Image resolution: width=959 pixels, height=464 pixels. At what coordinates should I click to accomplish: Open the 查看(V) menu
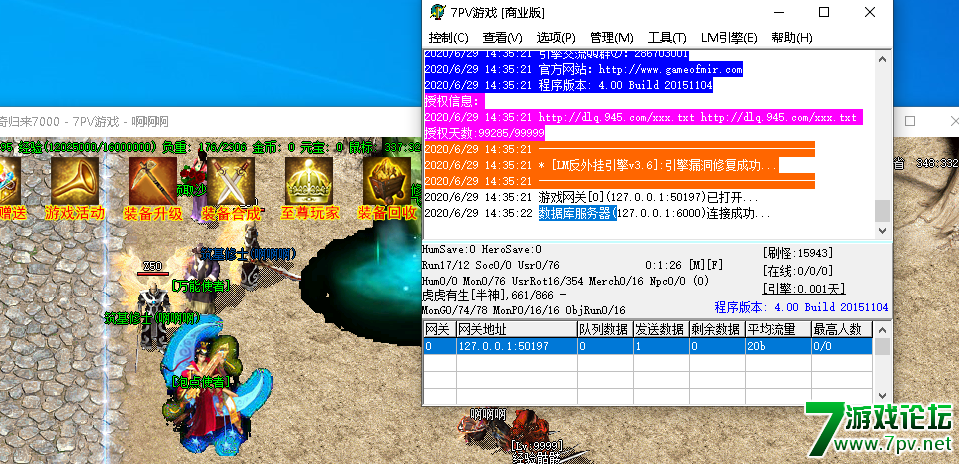point(502,38)
